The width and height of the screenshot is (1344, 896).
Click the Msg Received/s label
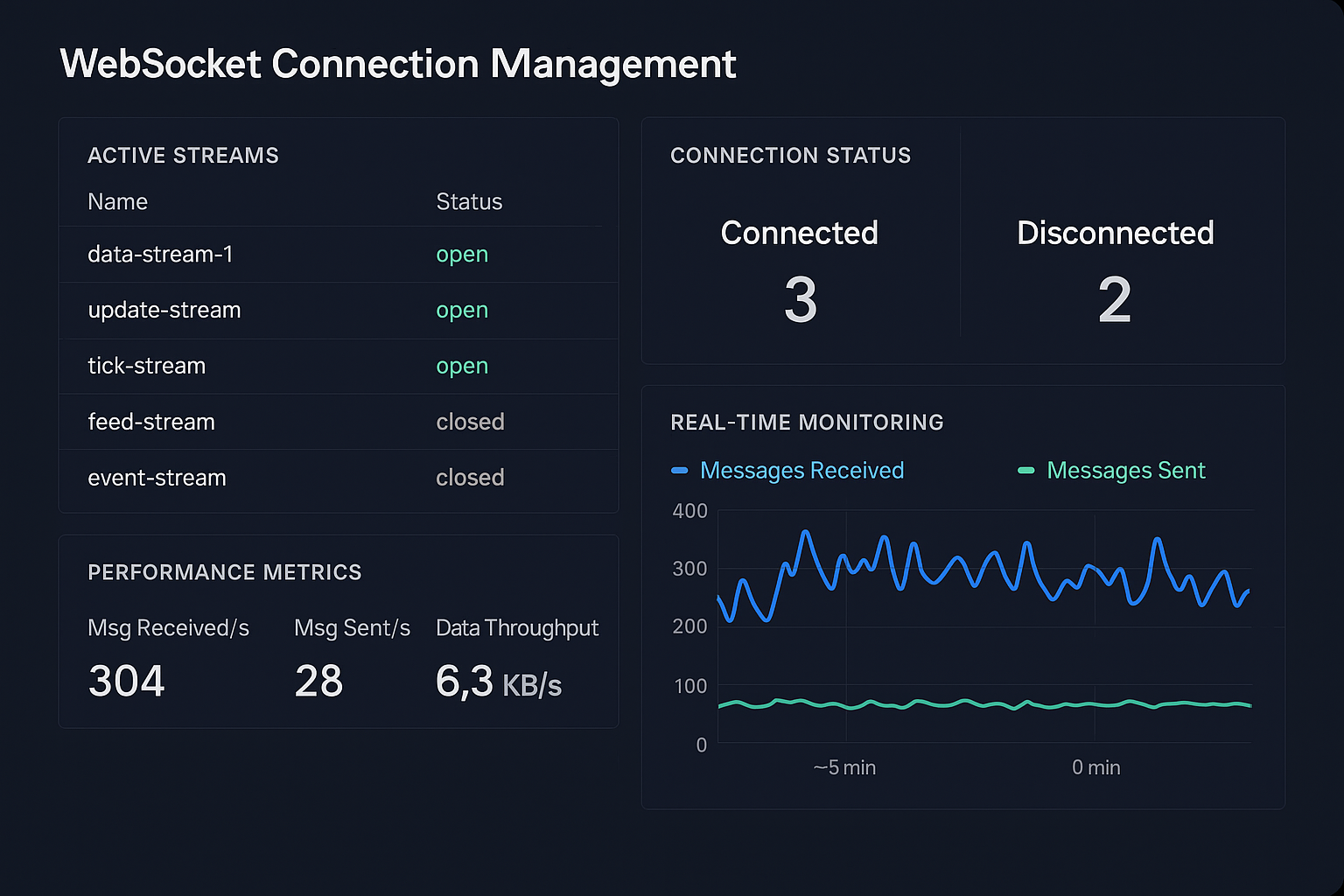(168, 628)
